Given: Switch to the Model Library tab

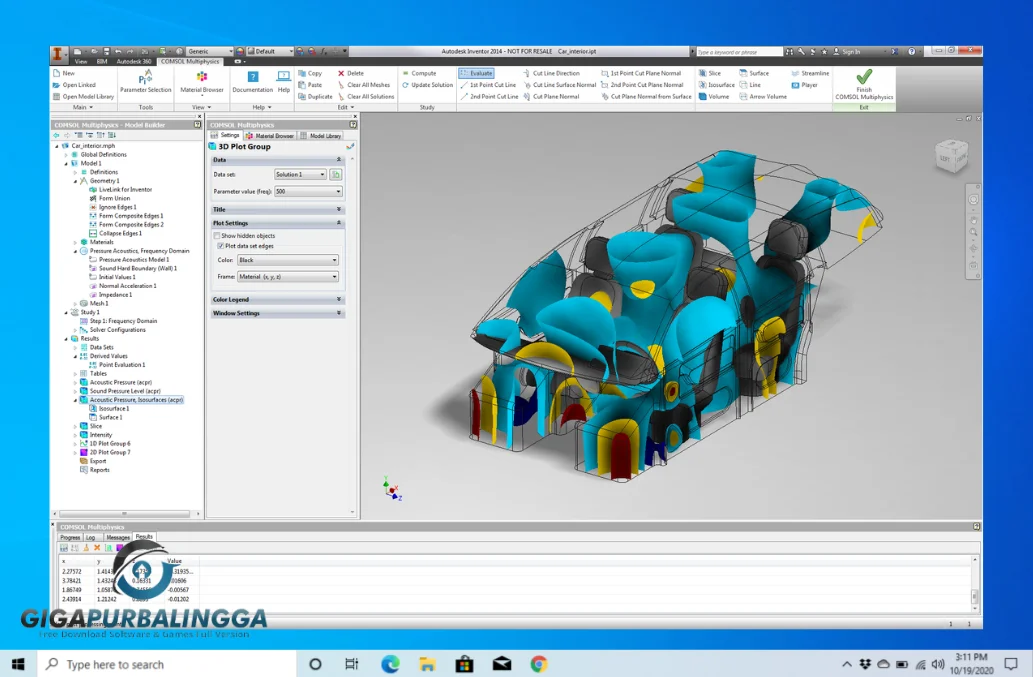Looking at the screenshot, I should (325, 136).
